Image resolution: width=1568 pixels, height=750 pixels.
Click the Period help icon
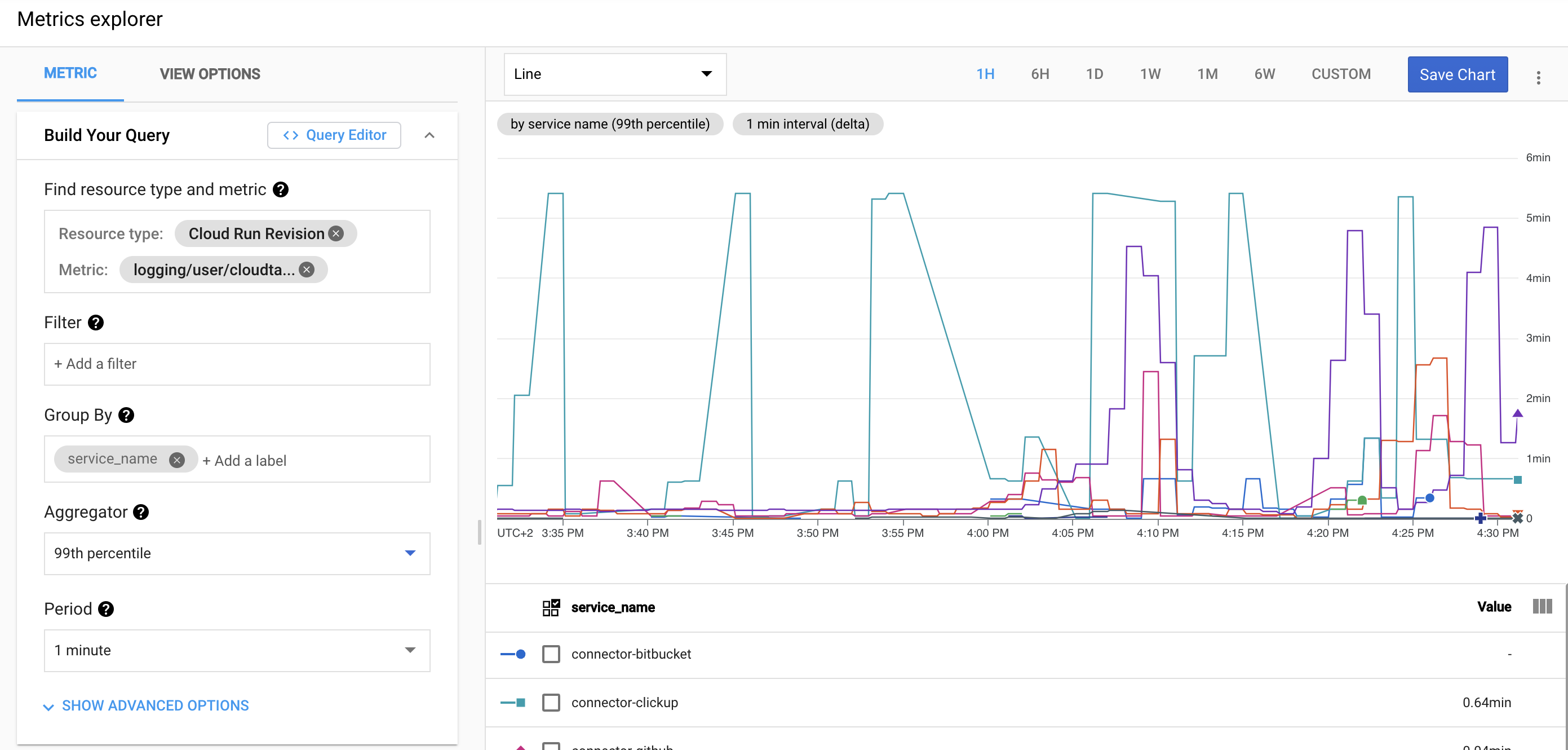106,609
